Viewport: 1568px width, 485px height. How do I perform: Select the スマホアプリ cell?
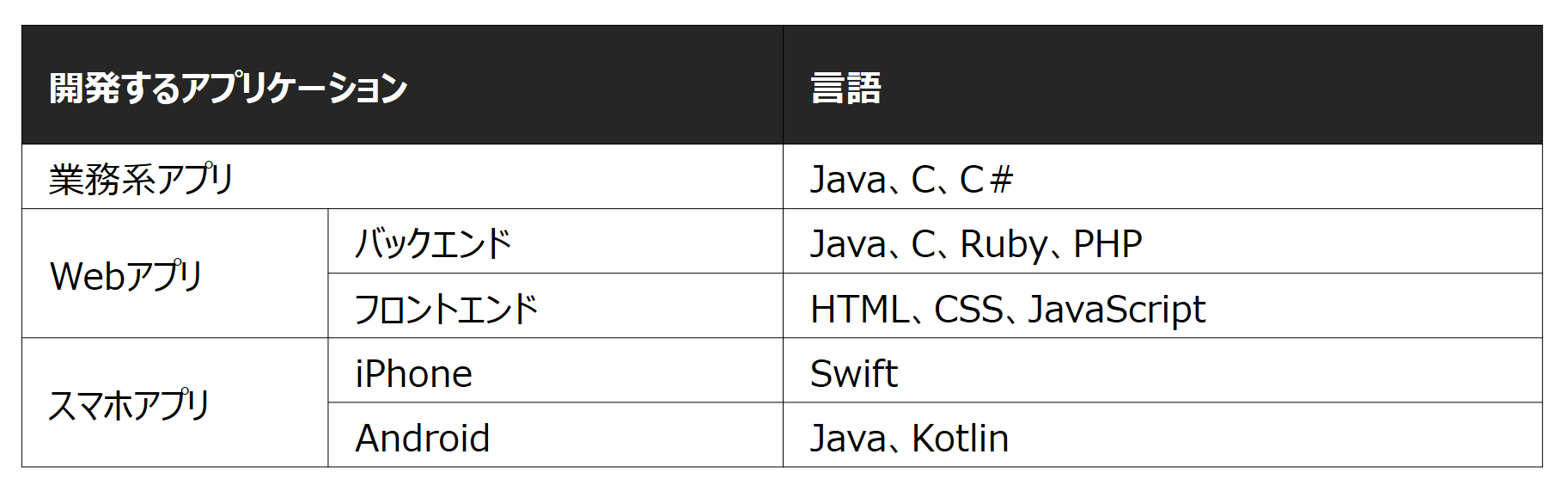coord(175,402)
